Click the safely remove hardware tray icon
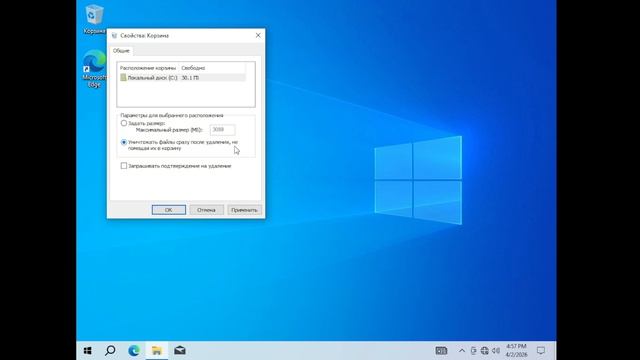Viewport: 640px width, 360px height. [473, 351]
